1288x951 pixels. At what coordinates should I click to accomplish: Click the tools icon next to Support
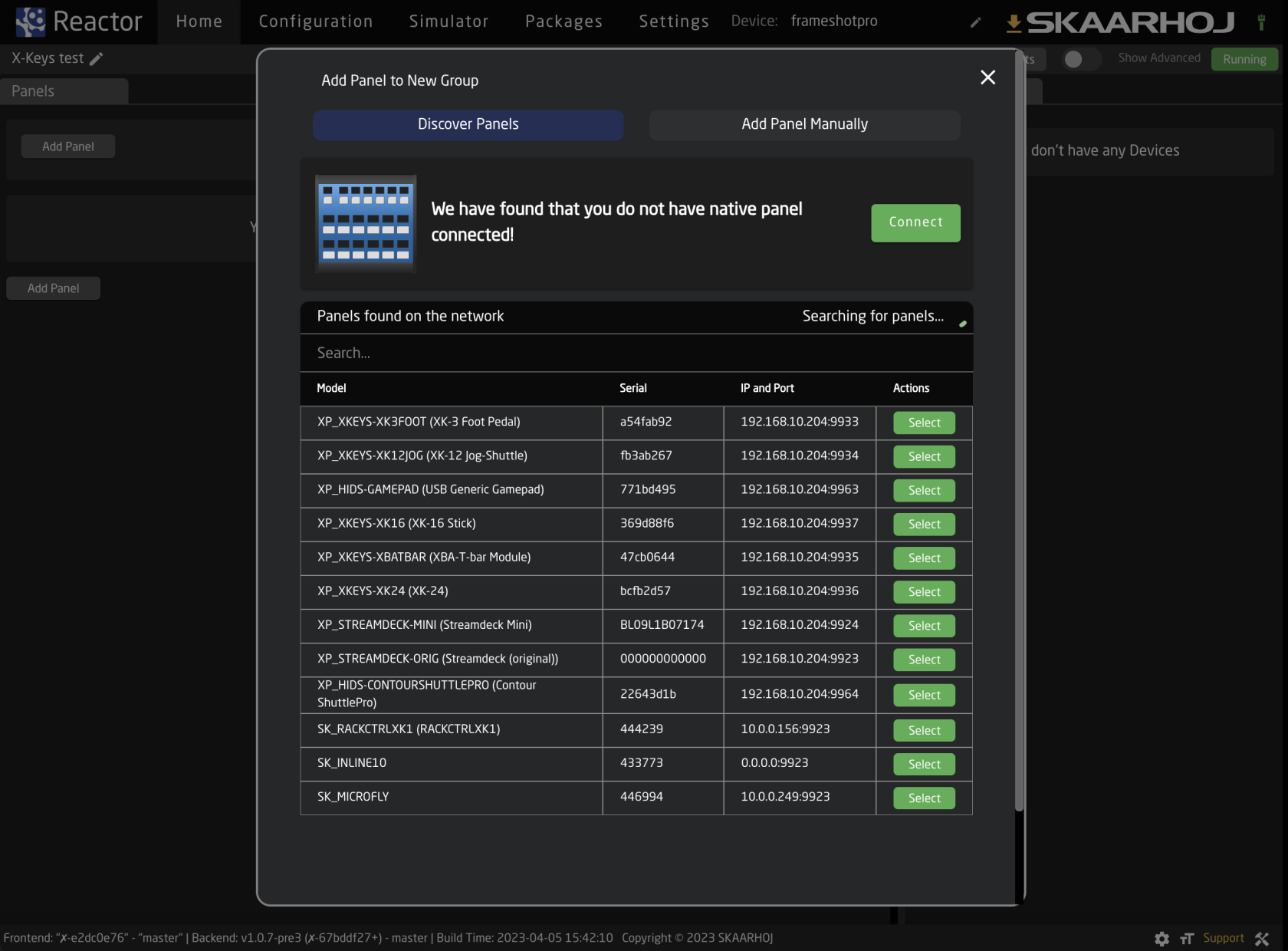1262,939
